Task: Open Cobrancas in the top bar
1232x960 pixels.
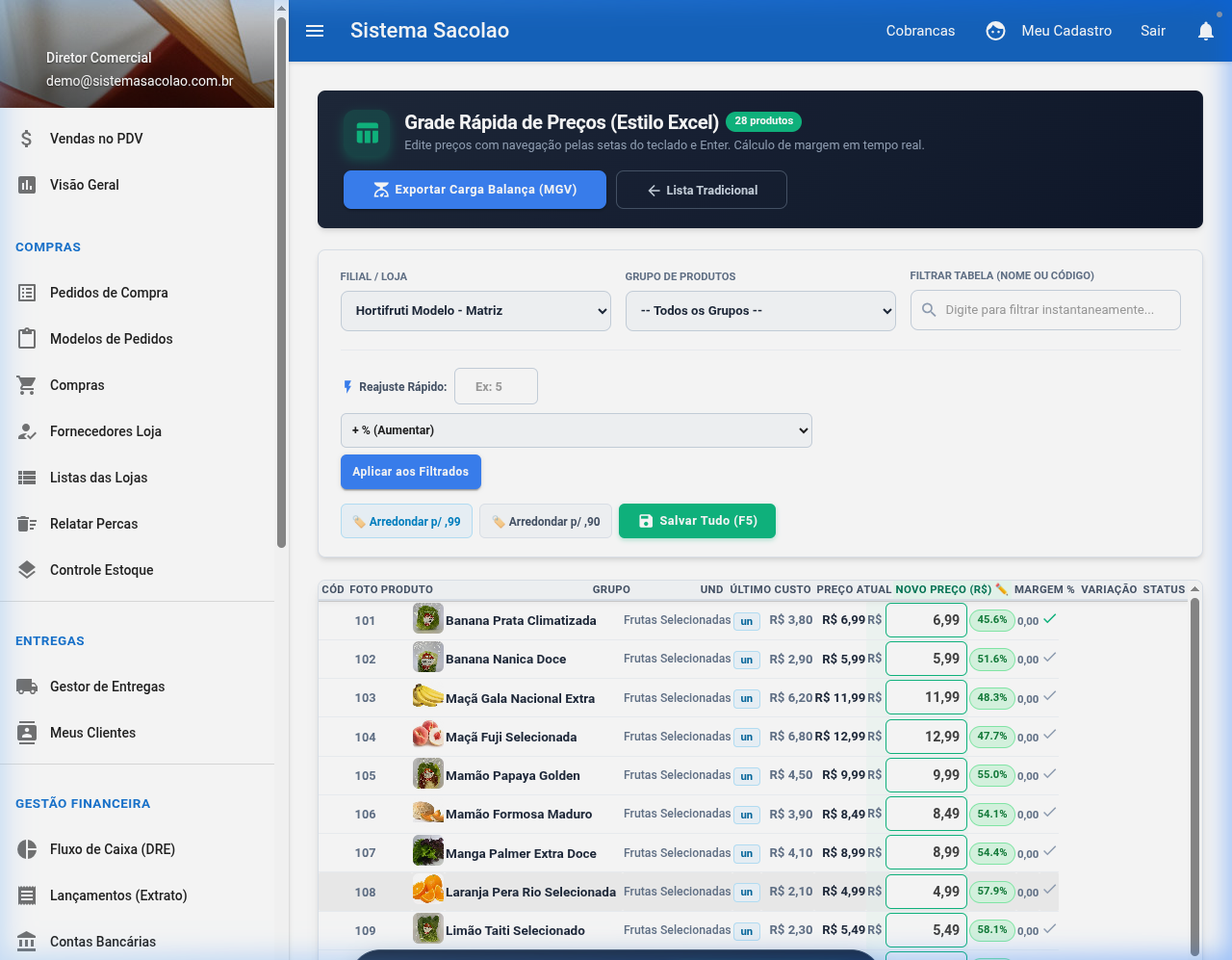Action: point(920,31)
